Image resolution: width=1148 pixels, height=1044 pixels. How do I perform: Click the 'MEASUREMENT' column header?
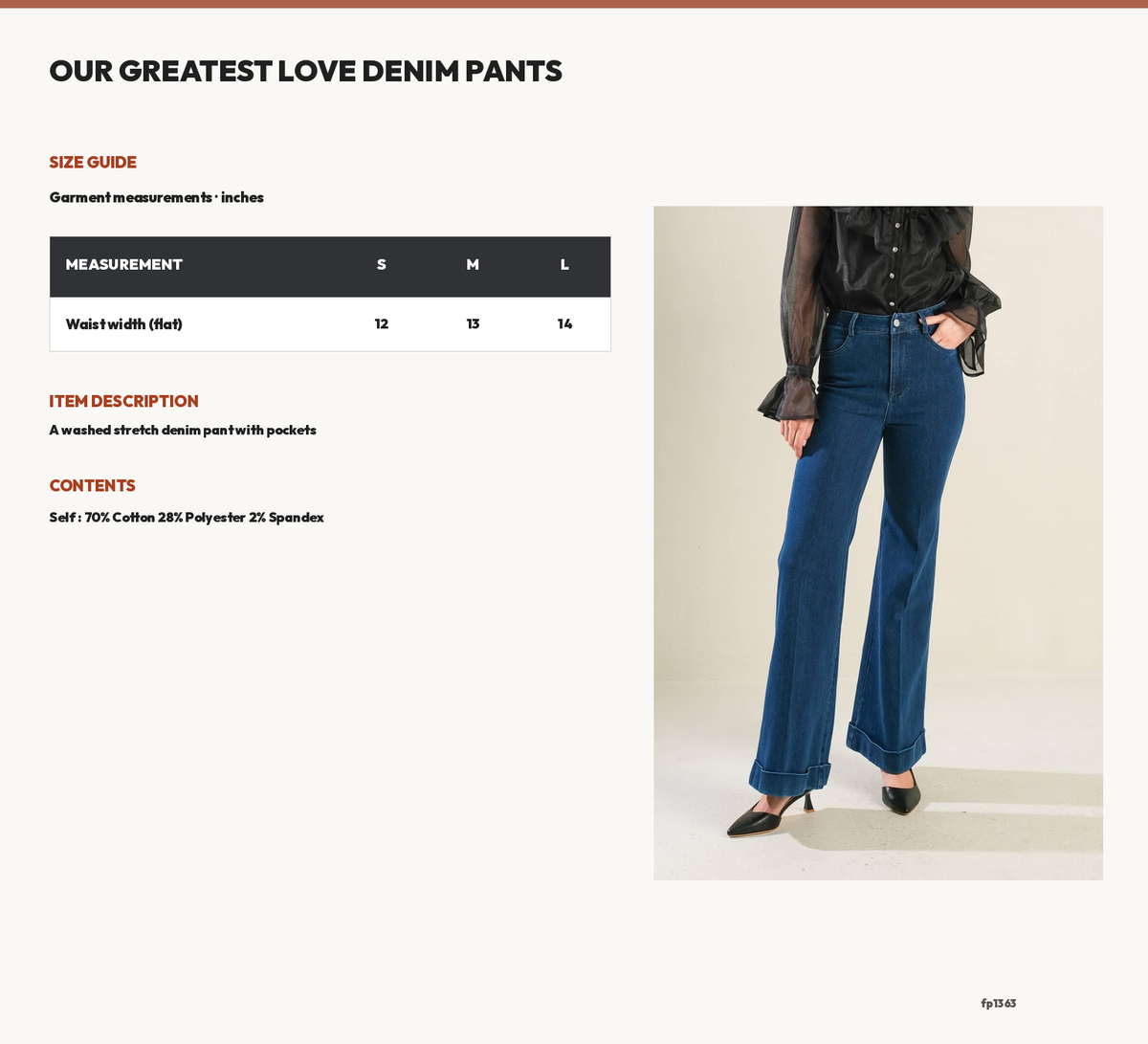pos(123,265)
